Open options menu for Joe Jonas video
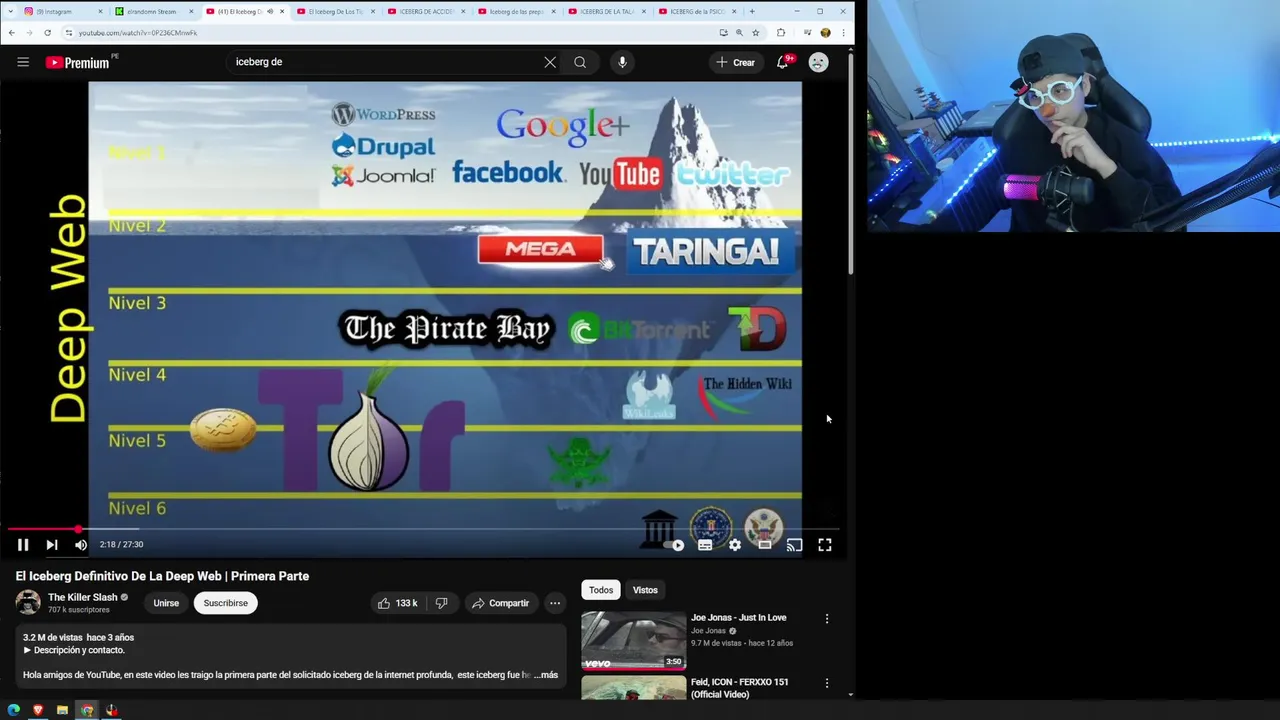Screen dimensions: 1280x720 827,619
